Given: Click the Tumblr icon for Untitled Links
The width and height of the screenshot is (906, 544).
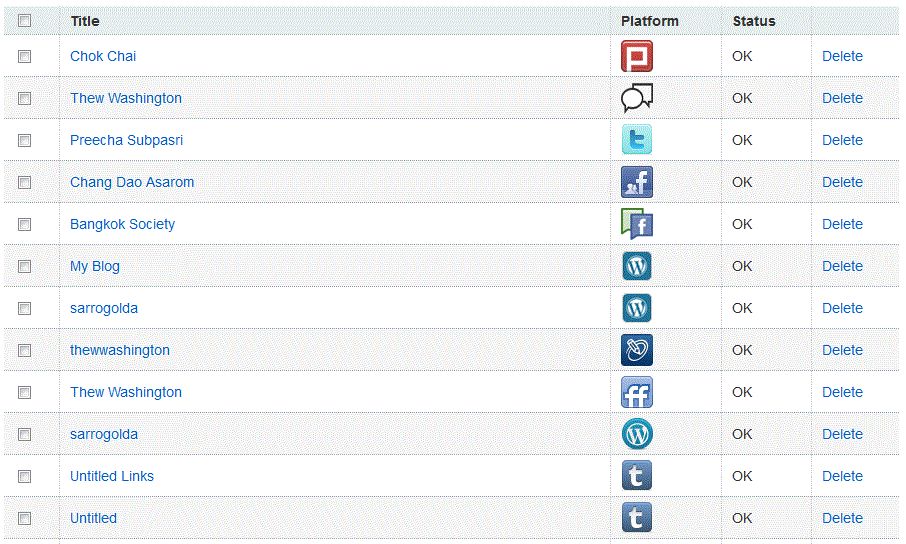Looking at the screenshot, I should (x=637, y=476).
